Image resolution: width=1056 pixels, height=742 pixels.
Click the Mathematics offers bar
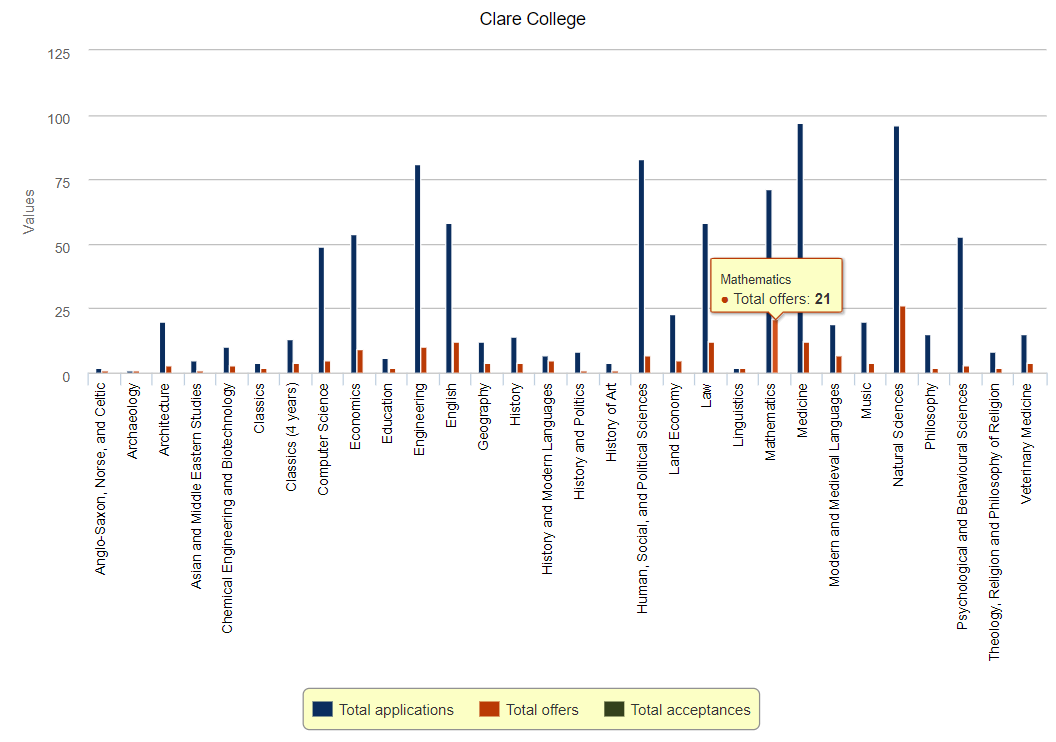775,346
